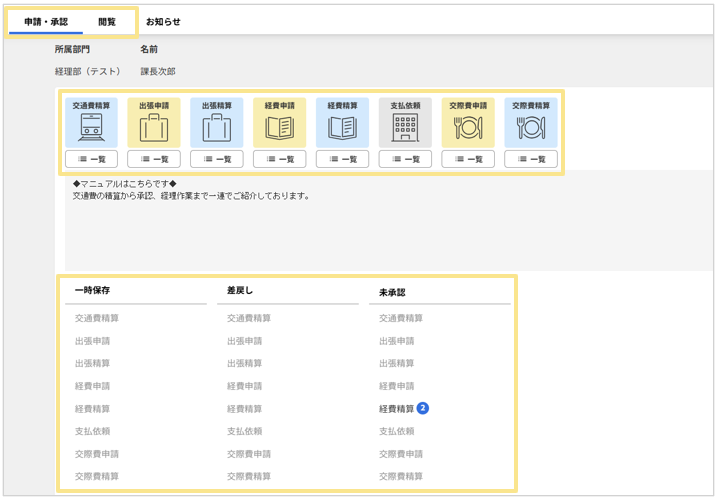This screenshot has width=718, height=501.
Task: Click the 交通費精算 train icon
Action: [x=91, y=123]
